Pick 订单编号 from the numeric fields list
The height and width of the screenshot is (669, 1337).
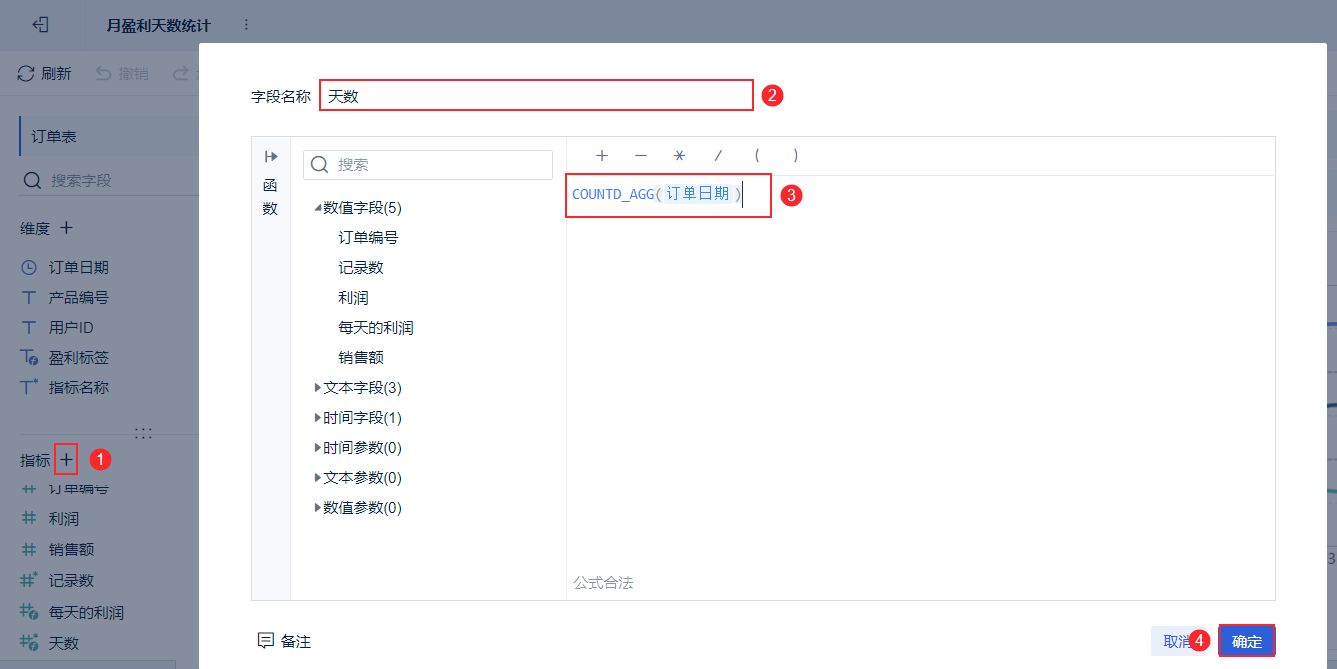click(368, 237)
